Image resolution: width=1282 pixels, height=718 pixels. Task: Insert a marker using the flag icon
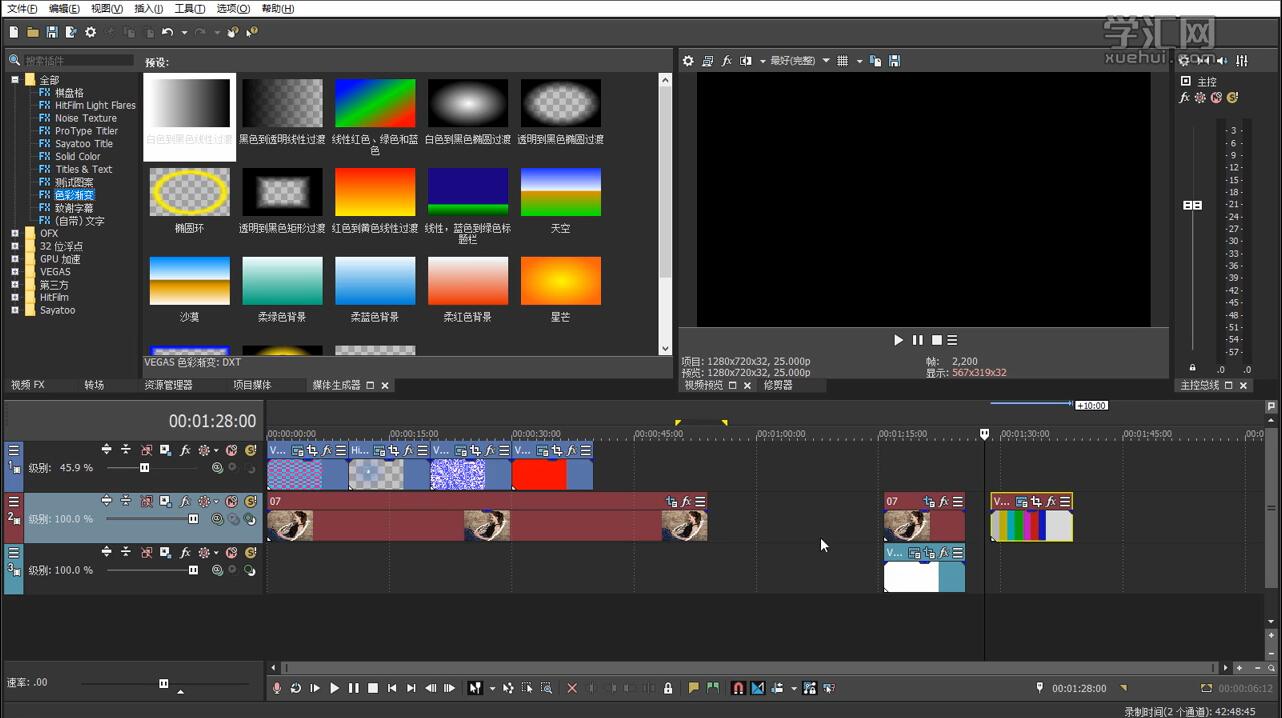693,688
